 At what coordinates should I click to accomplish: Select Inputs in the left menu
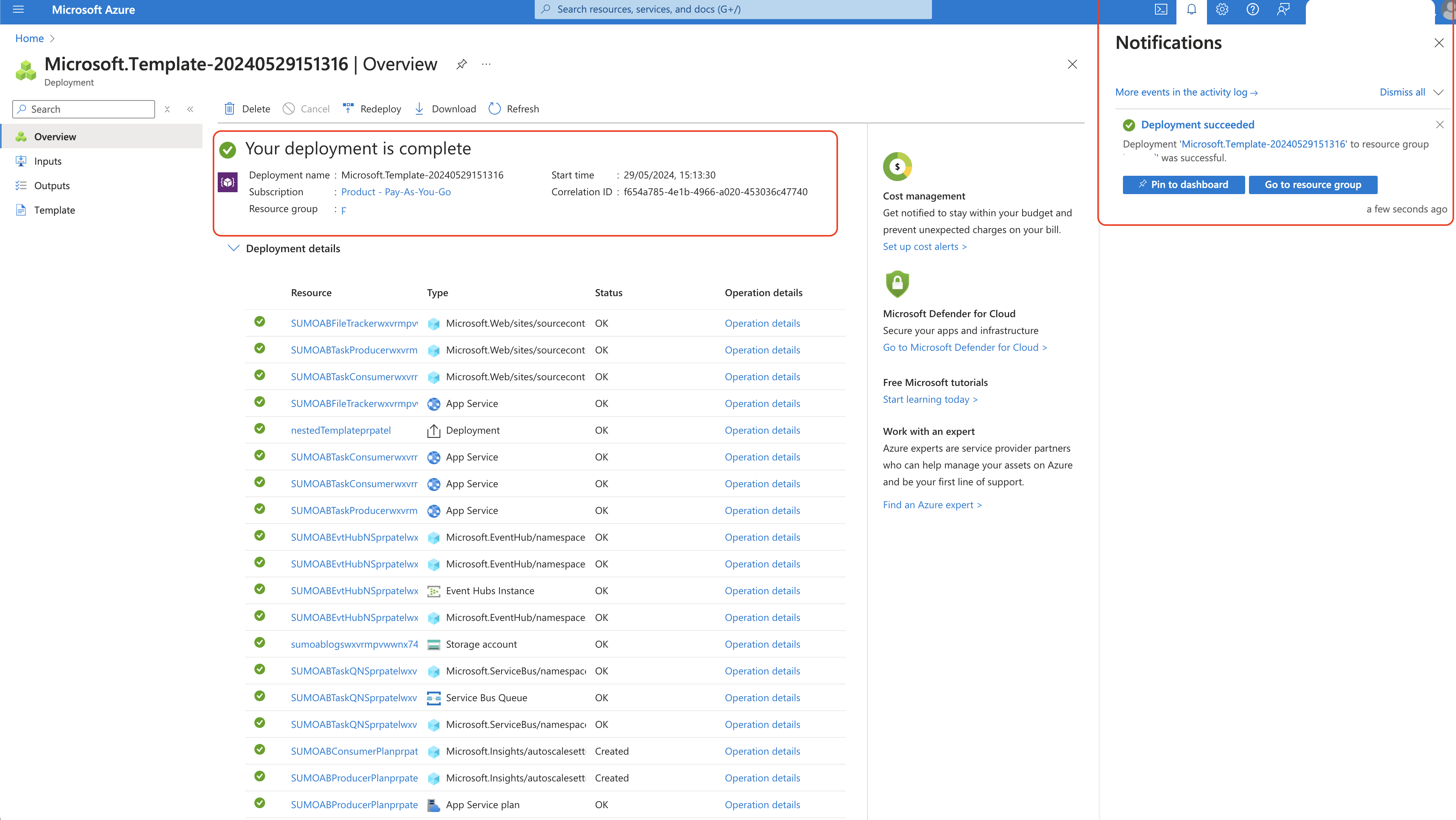pos(47,161)
